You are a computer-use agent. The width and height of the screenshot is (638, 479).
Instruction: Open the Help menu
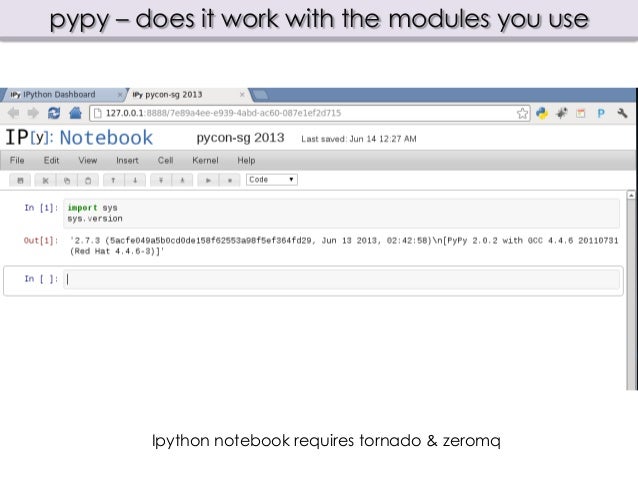coord(246,160)
